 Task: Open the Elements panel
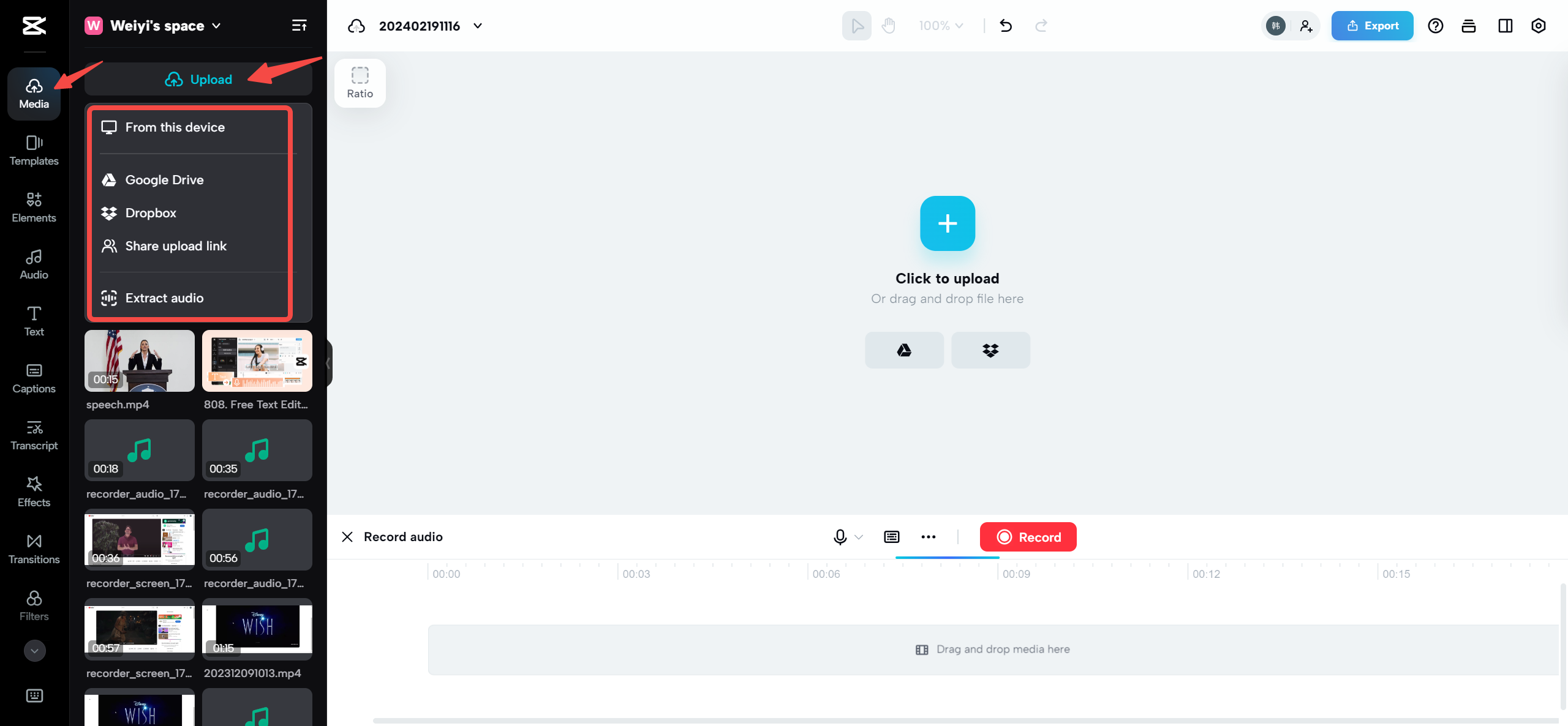[34, 207]
